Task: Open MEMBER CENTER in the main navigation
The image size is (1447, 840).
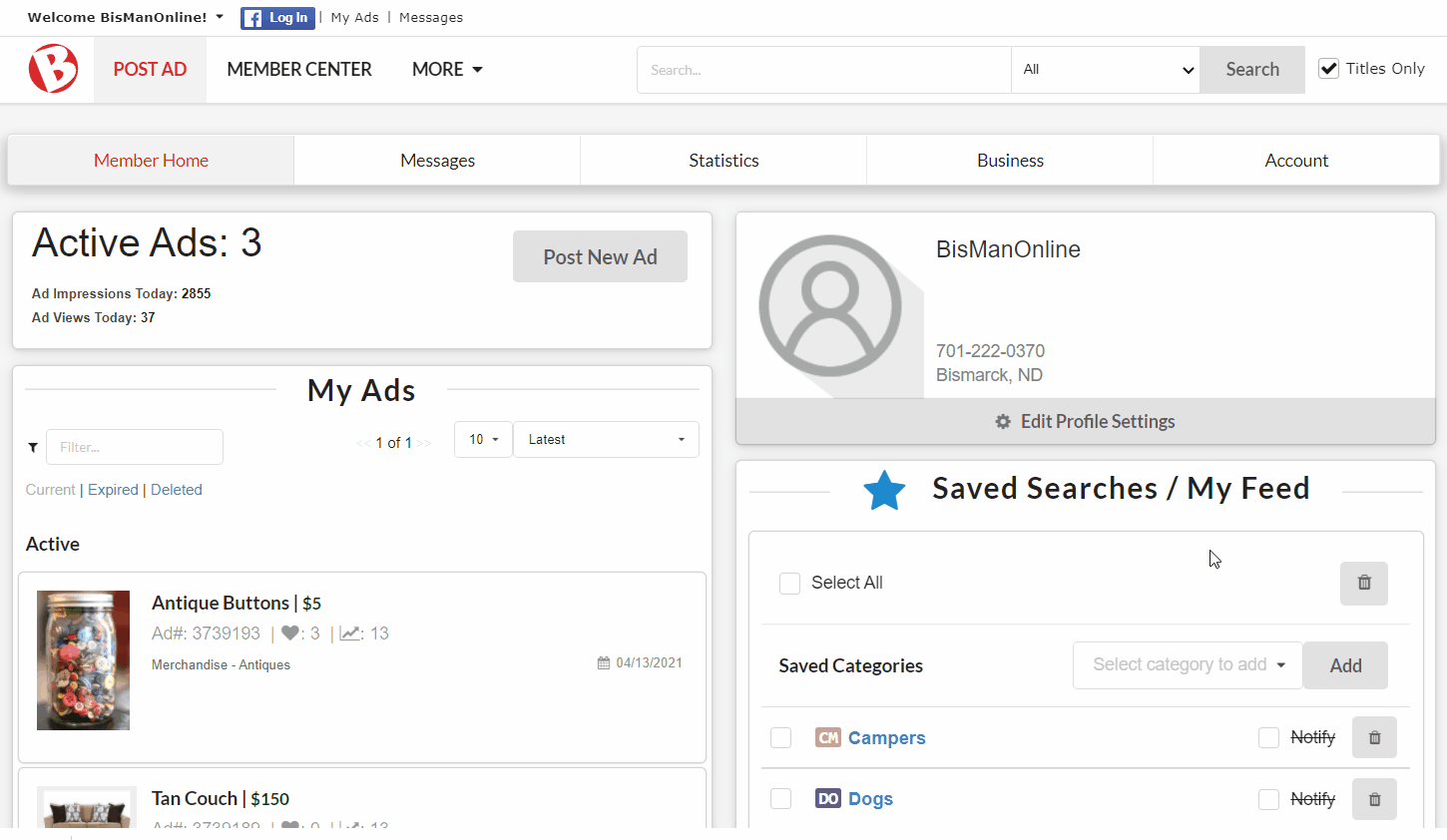Action: [299, 69]
